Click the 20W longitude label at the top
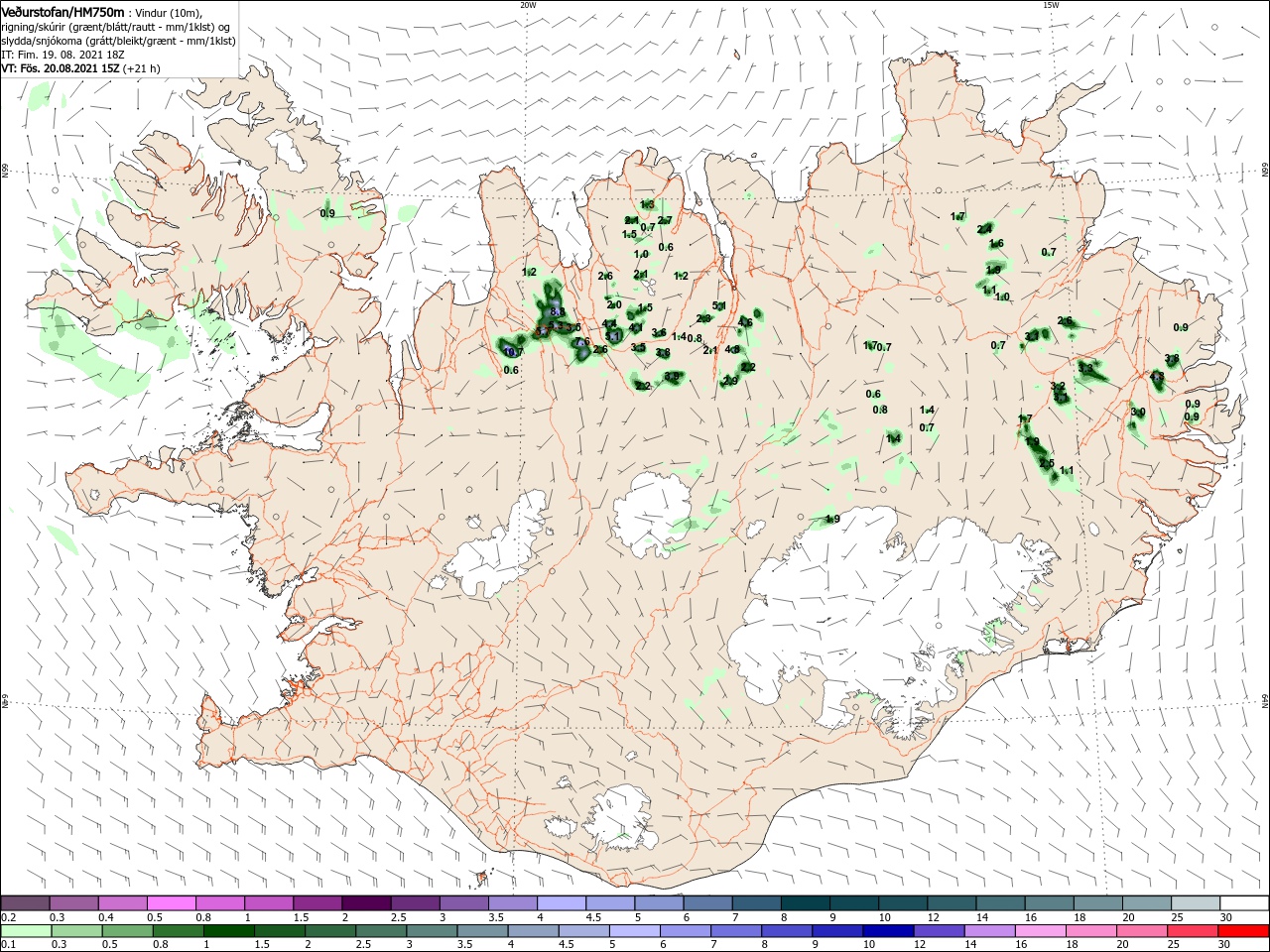This screenshot has width=1270, height=952. click(x=528, y=5)
